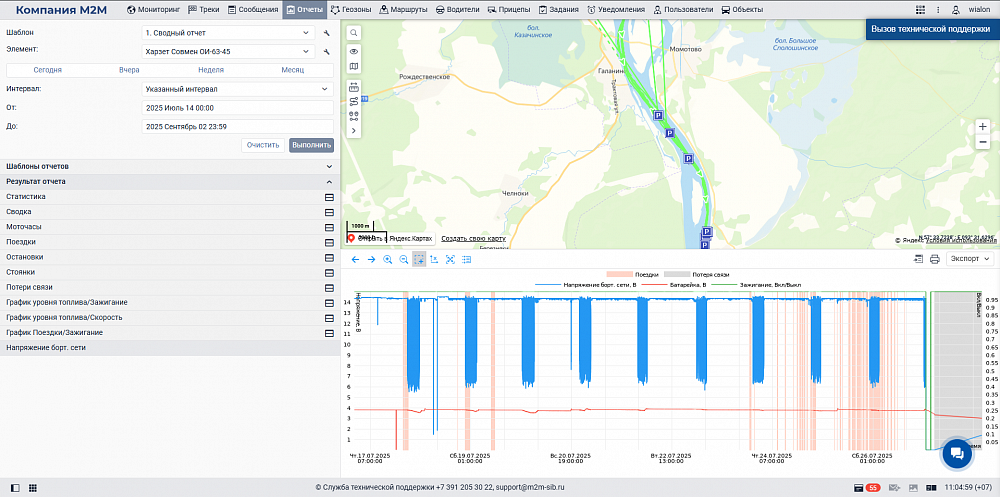Select the Месяц interval
Viewport: 1000px width, 497px height.
tap(293, 70)
